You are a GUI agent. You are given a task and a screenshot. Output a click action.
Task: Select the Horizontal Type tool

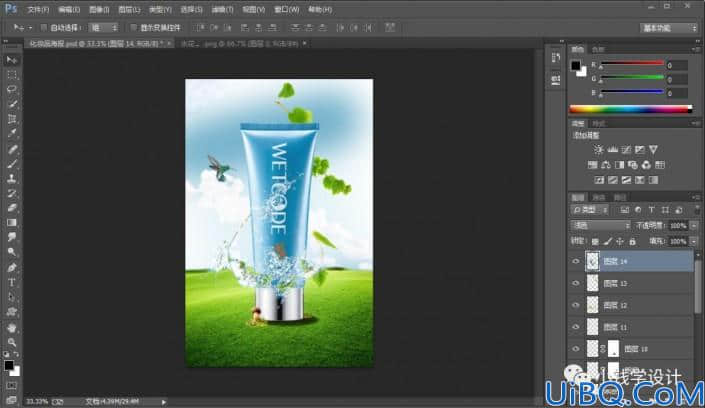click(x=12, y=282)
